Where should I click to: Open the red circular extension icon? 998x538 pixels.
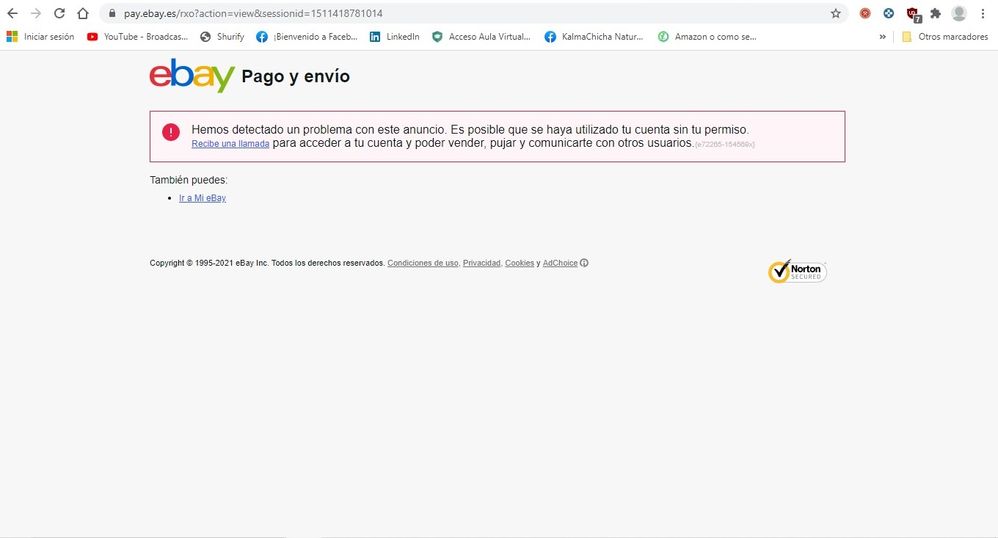click(865, 13)
